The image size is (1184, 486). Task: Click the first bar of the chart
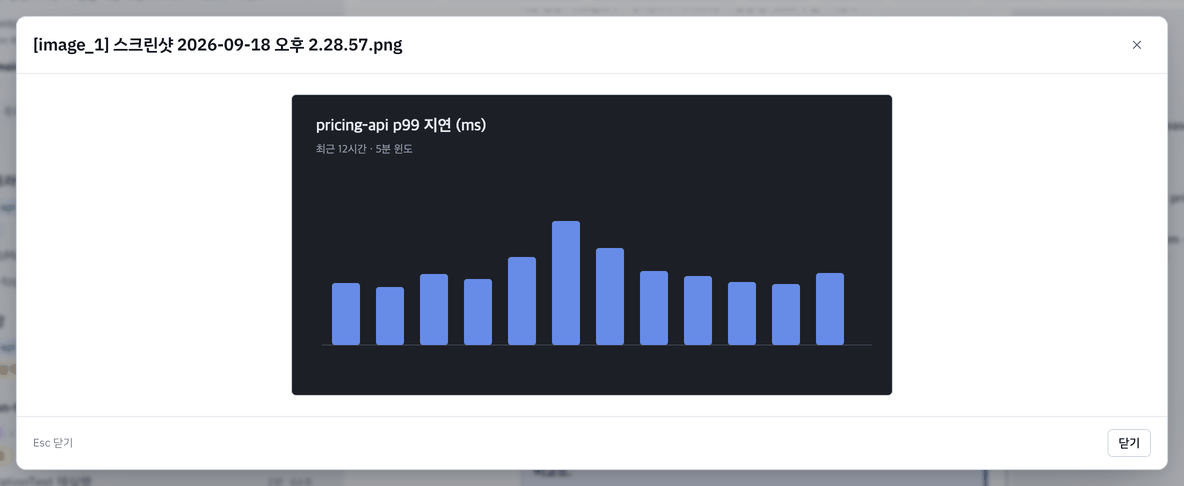click(x=346, y=314)
